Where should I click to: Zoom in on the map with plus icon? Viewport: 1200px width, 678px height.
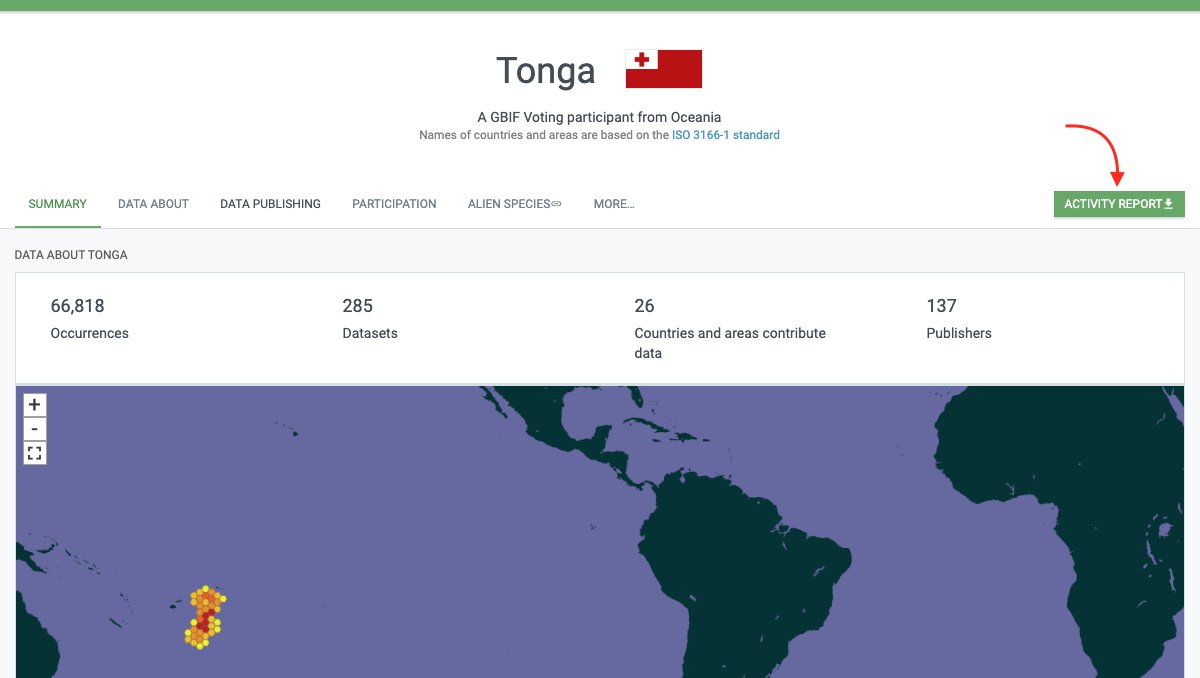(34, 404)
